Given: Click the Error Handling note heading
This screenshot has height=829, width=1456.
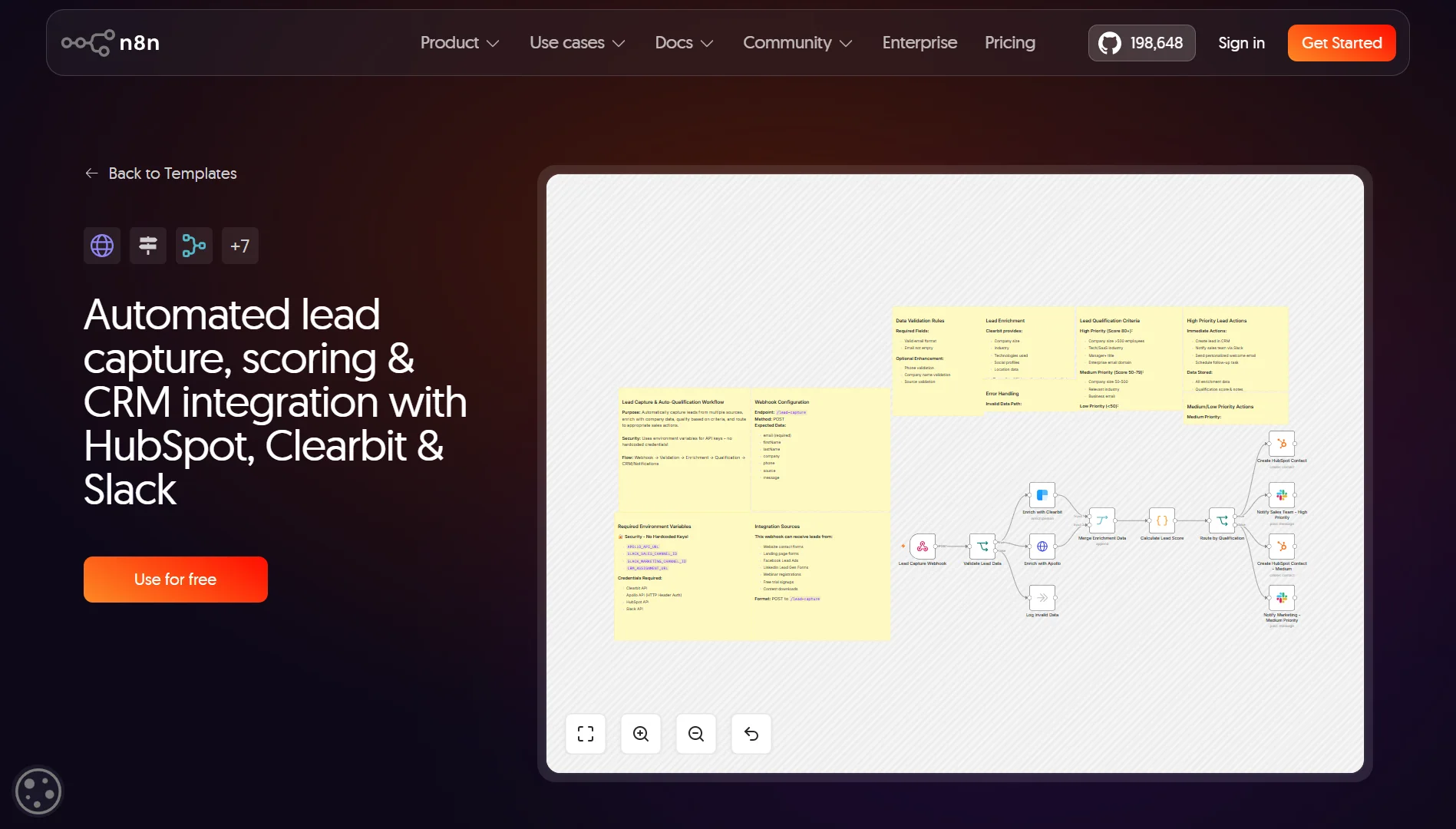Looking at the screenshot, I should (x=1002, y=394).
